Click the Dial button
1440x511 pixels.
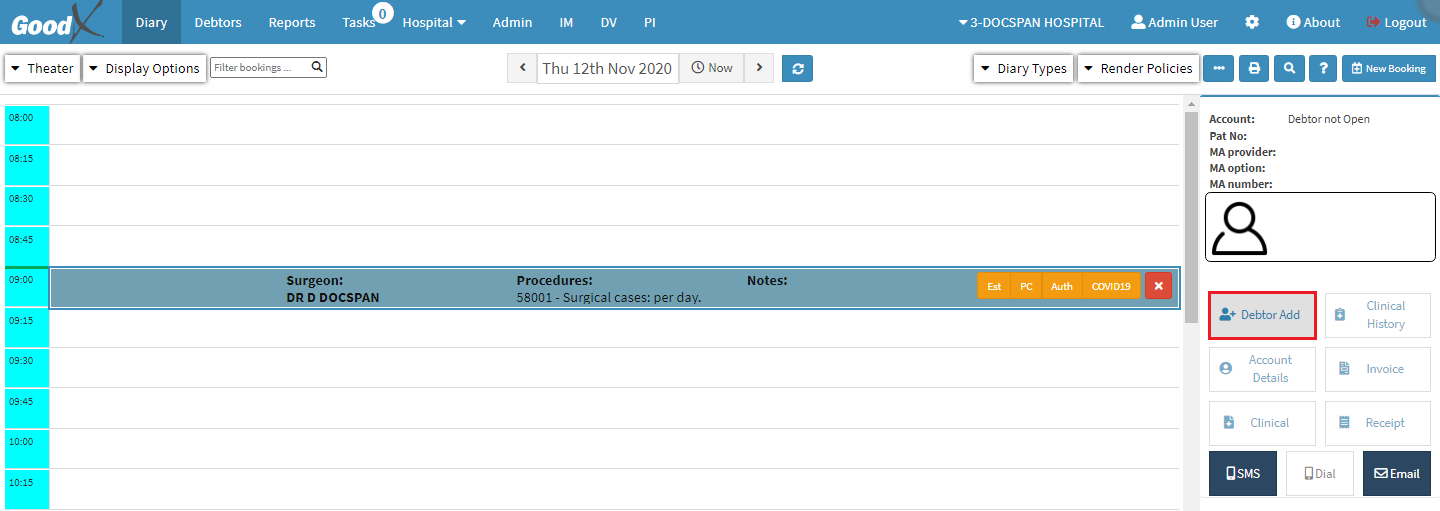coord(1320,473)
